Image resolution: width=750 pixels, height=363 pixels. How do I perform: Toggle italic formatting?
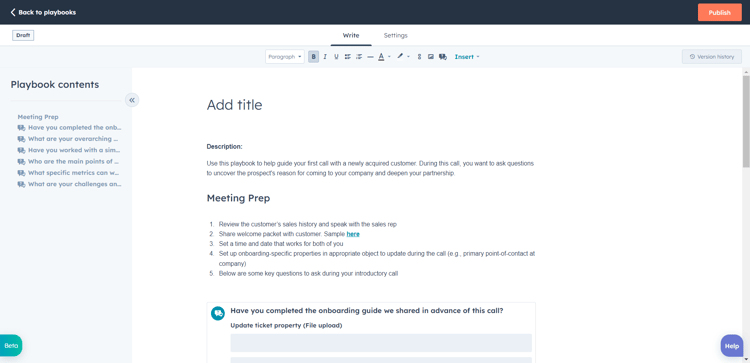pos(325,56)
